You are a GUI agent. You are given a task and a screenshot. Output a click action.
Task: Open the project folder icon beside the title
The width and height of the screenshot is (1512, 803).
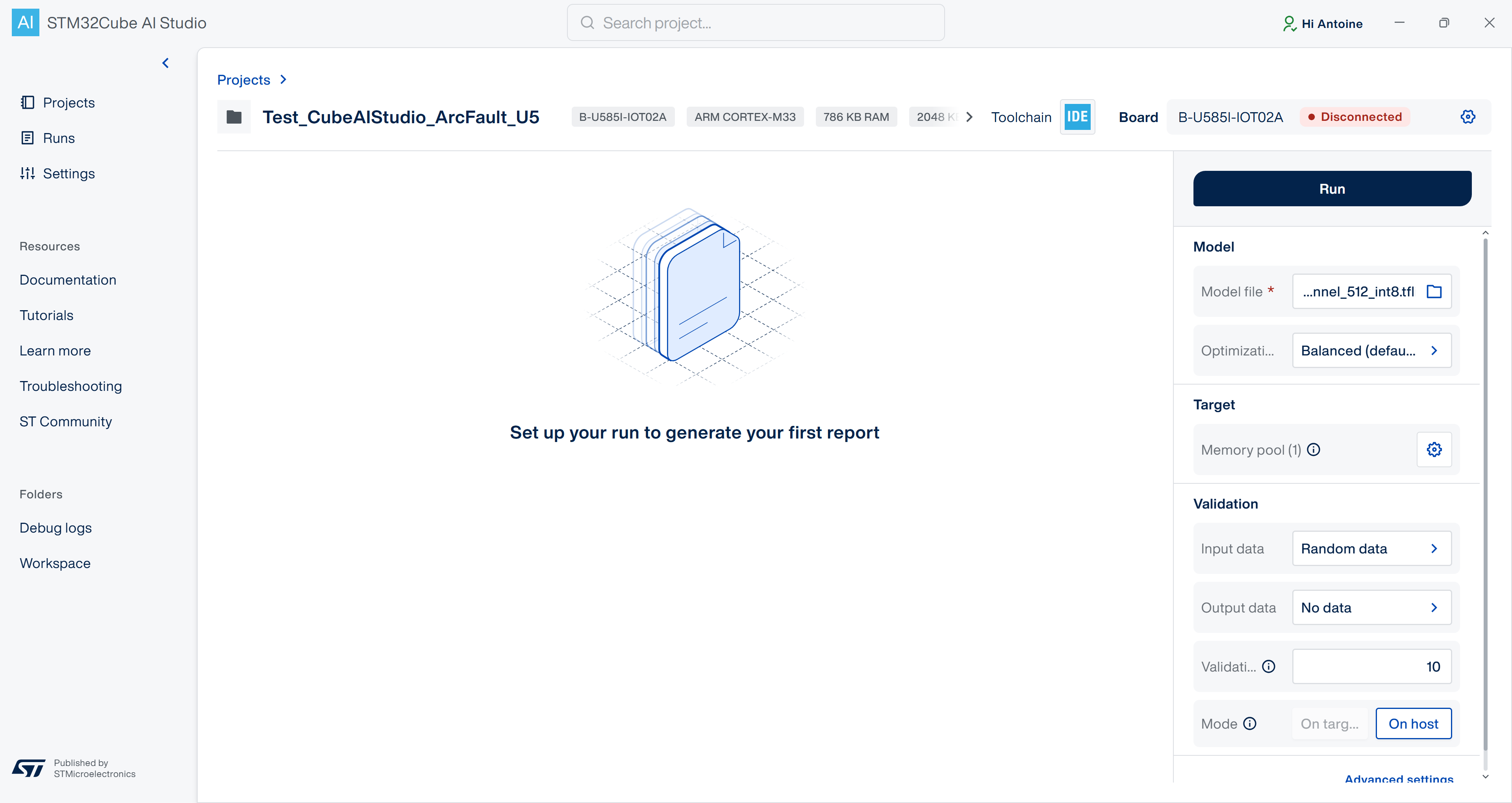coord(234,117)
